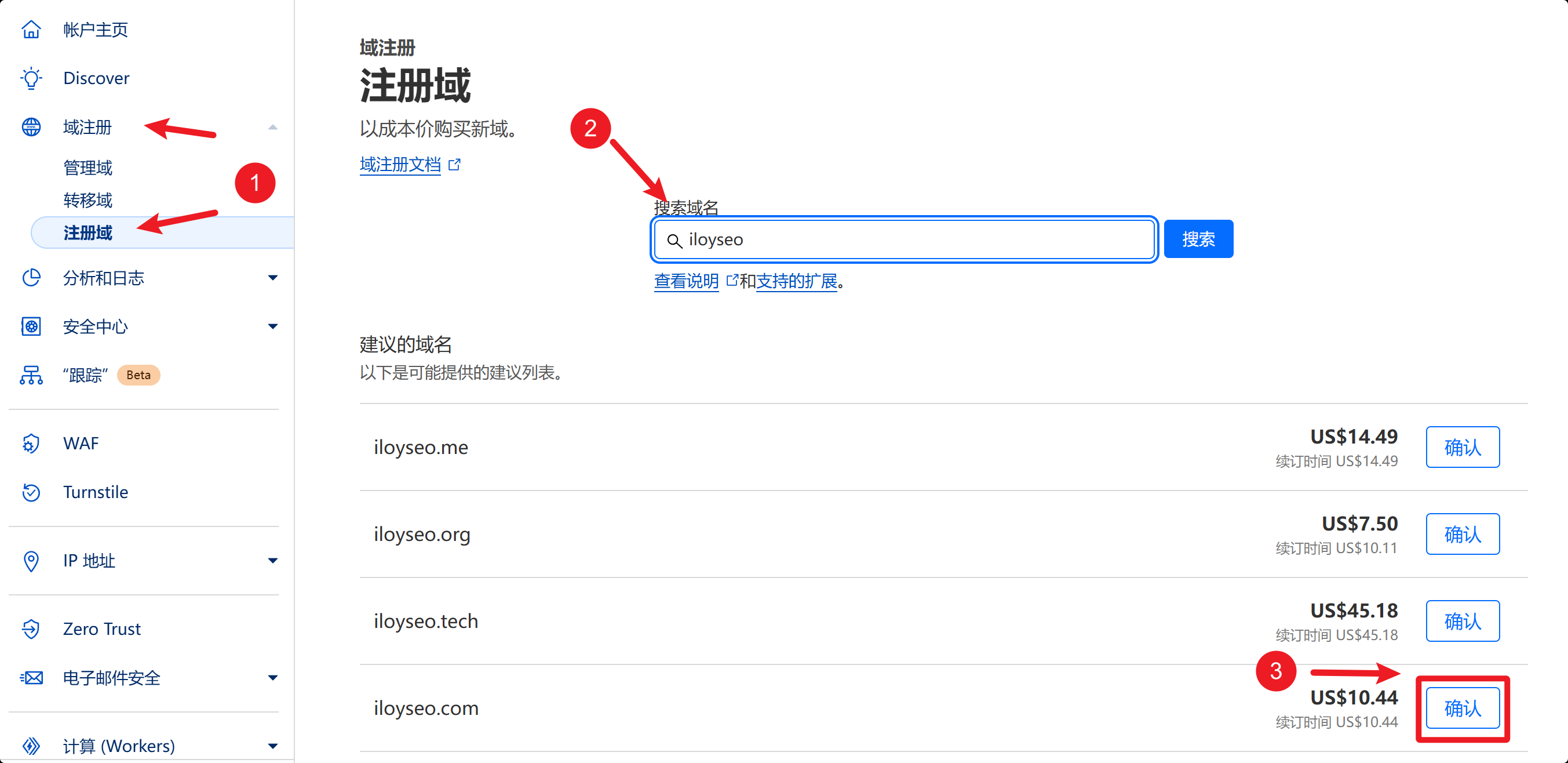
Task: Select the Discover lightbulb icon
Action: [x=31, y=78]
